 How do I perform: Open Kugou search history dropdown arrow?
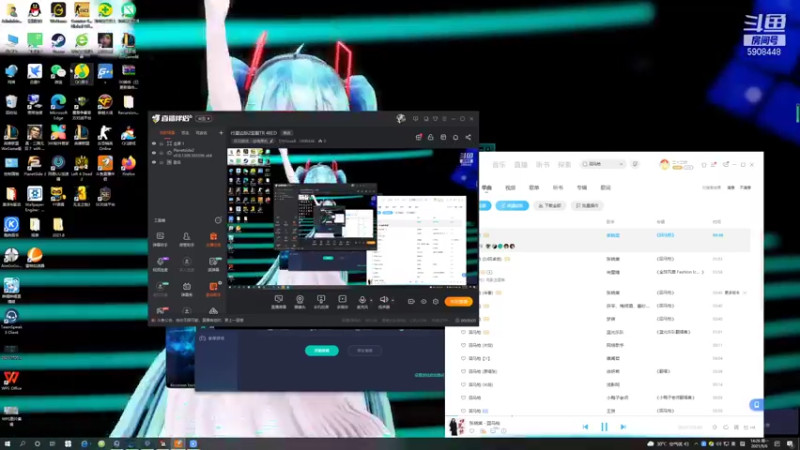[621, 164]
